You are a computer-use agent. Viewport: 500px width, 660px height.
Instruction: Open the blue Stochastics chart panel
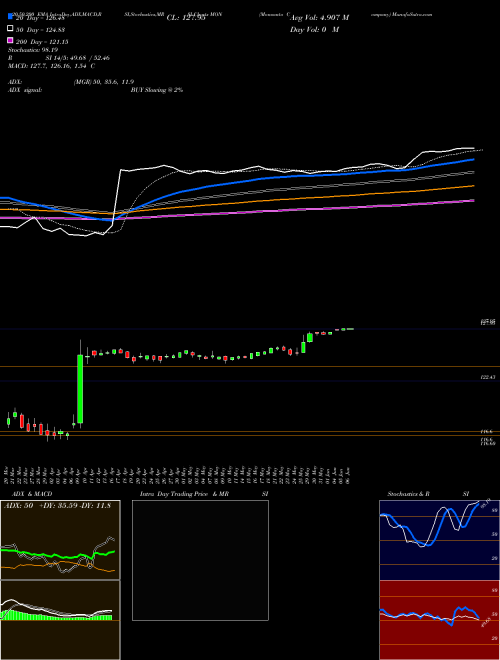pos(439,540)
